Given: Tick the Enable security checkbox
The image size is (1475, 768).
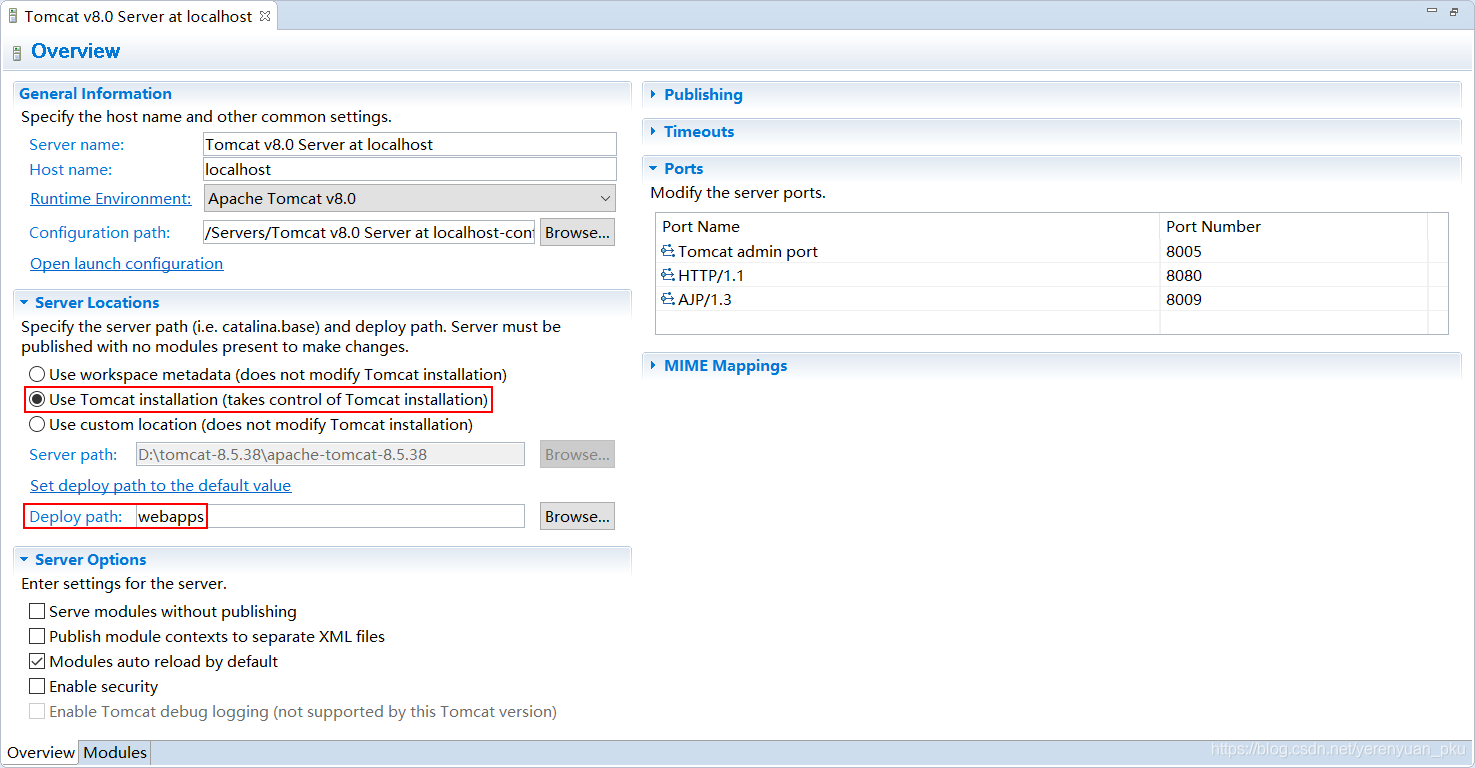Looking at the screenshot, I should 37,686.
